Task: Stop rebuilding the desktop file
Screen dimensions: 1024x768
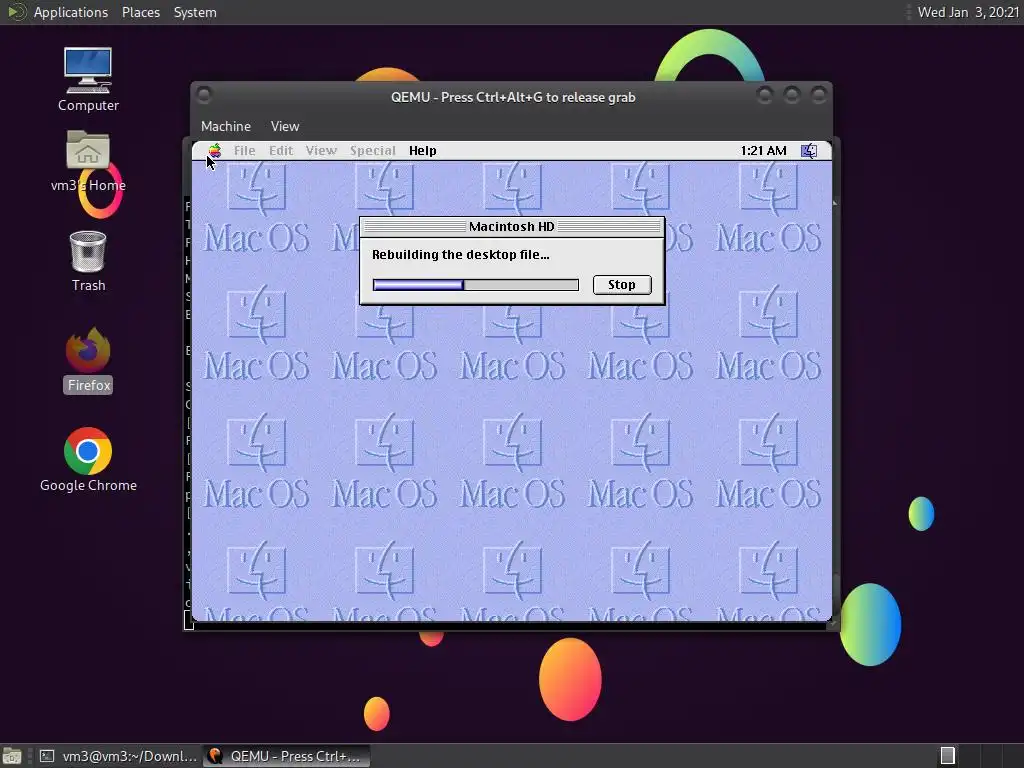Action: pos(622,285)
